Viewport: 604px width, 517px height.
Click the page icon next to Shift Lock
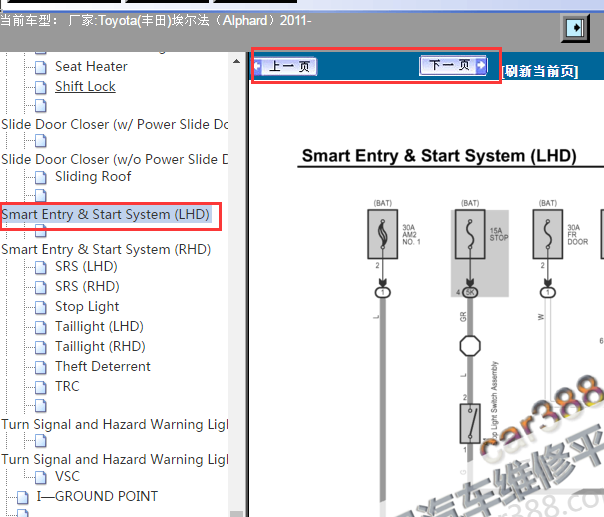tap(41, 87)
